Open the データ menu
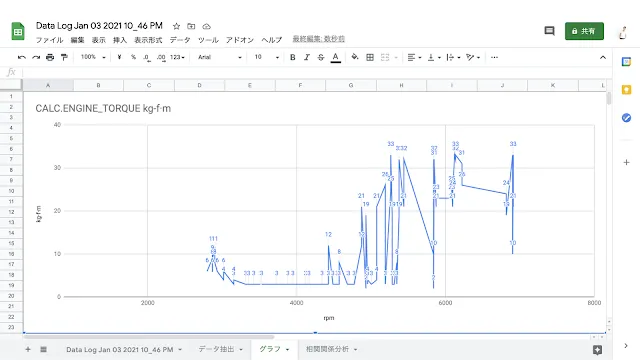The width and height of the screenshot is (640, 360). (180, 40)
